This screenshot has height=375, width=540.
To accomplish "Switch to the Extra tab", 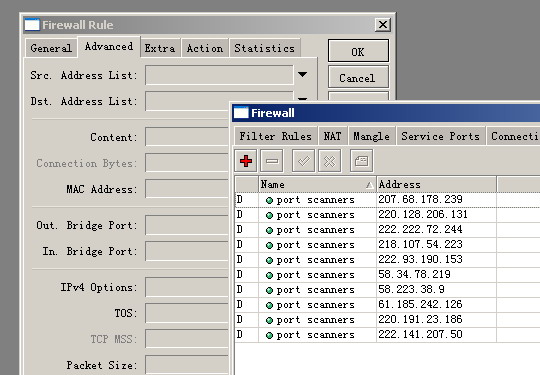I will 160,48.
